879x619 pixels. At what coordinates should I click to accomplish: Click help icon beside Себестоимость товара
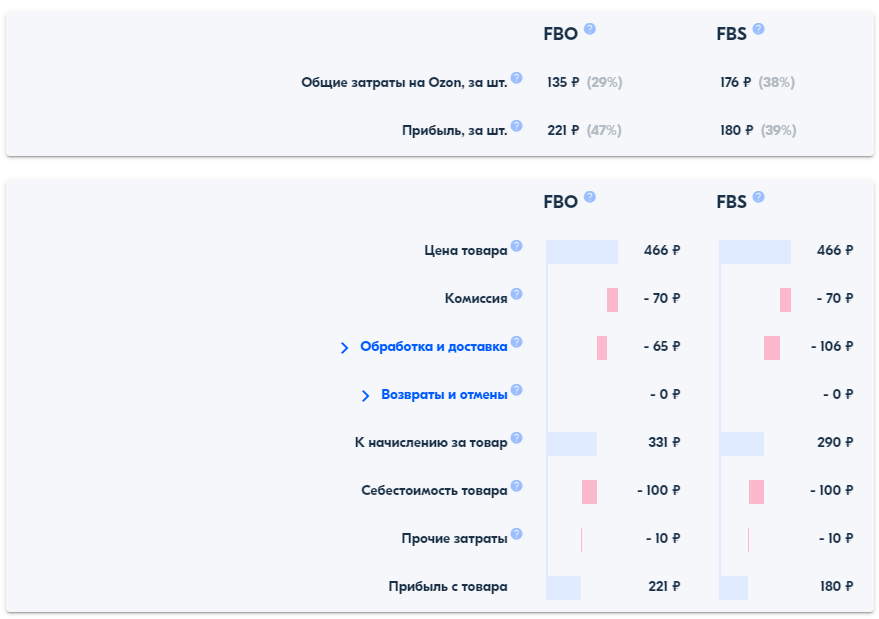tap(517, 486)
